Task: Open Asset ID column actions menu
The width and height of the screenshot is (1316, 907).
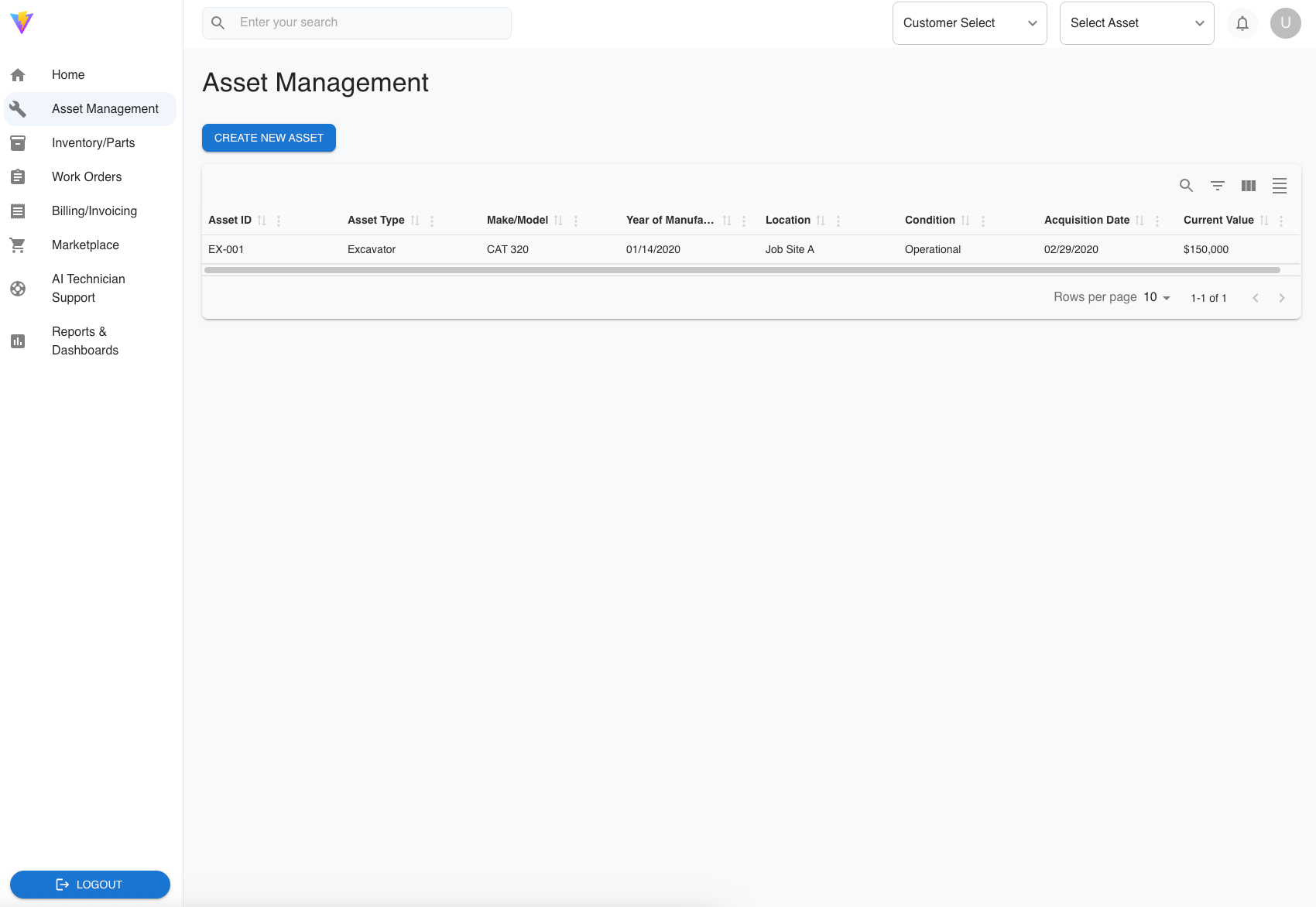Action: pos(279,221)
